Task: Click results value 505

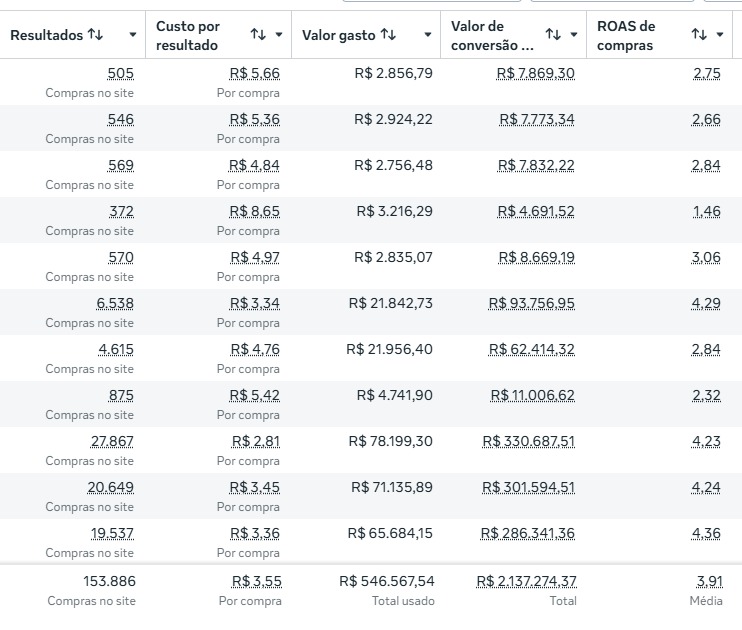Action: [121, 73]
